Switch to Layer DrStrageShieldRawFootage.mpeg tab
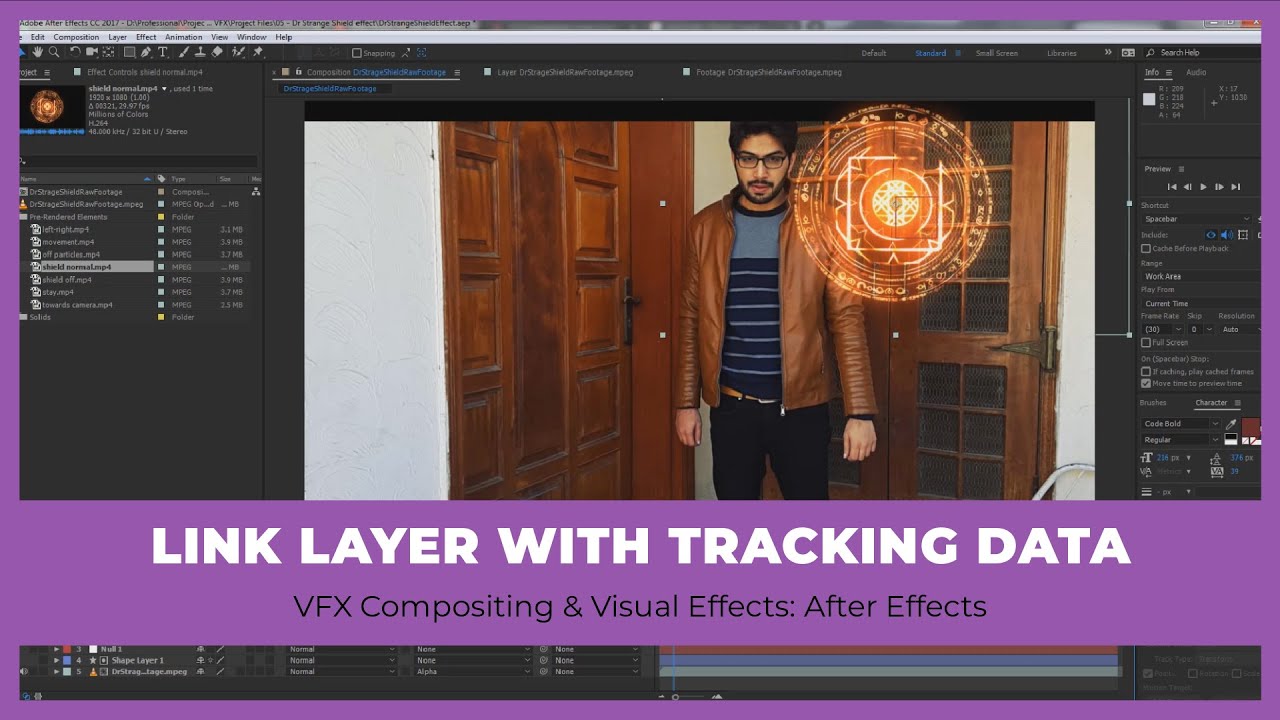Image resolution: width=1280 pixels, height=720 pixels. 565,73
